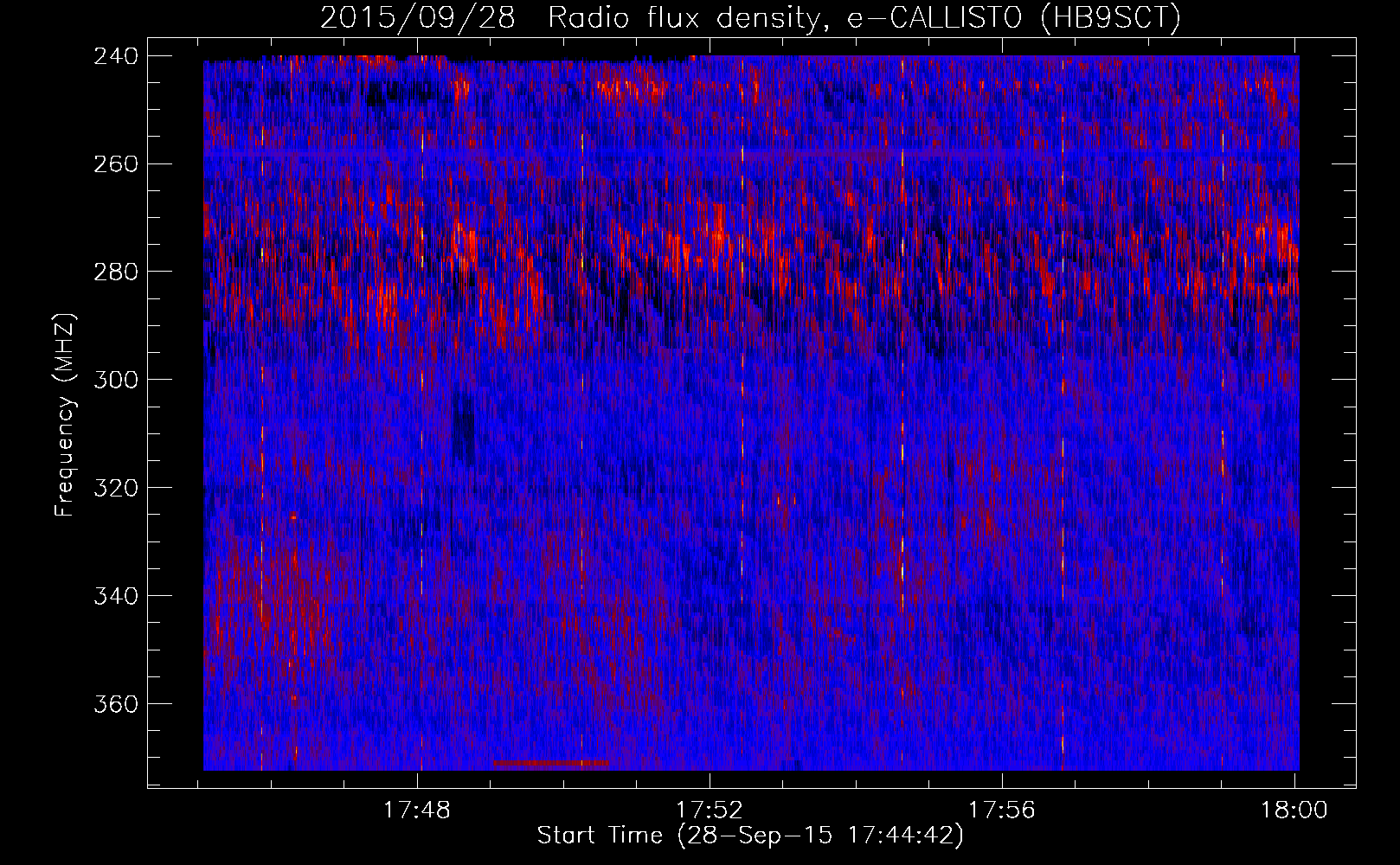
Task: Click the 320 frequency tick label
Action: pos(115,489)
